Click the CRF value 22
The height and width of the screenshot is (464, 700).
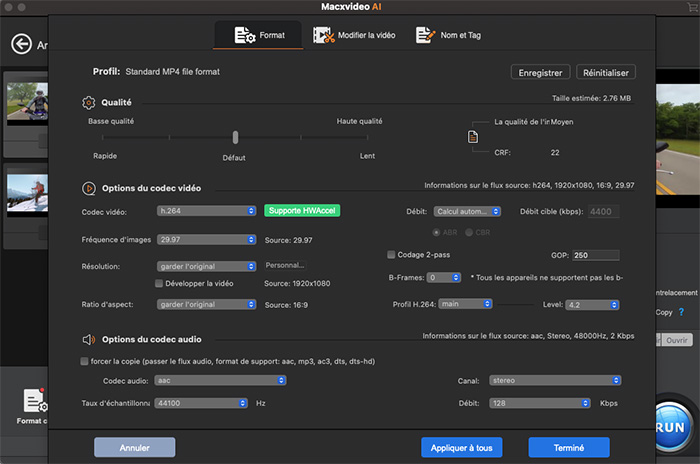554,153
